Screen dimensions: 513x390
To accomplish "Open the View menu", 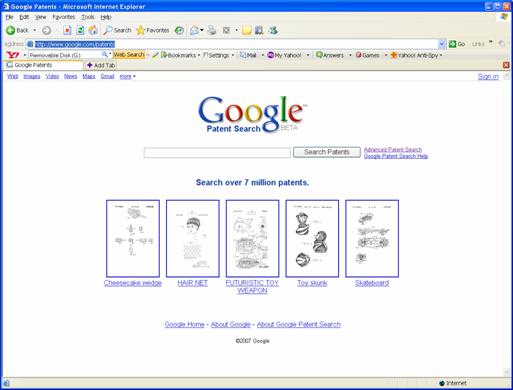I will click(x=41, y=17).
